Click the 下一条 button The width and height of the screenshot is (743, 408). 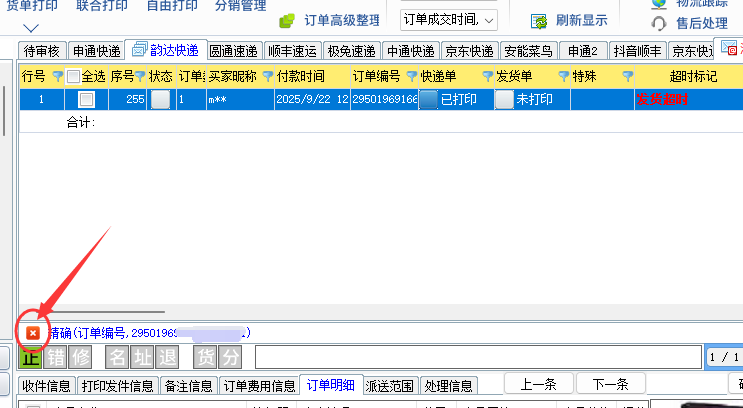tap(610, 384)
